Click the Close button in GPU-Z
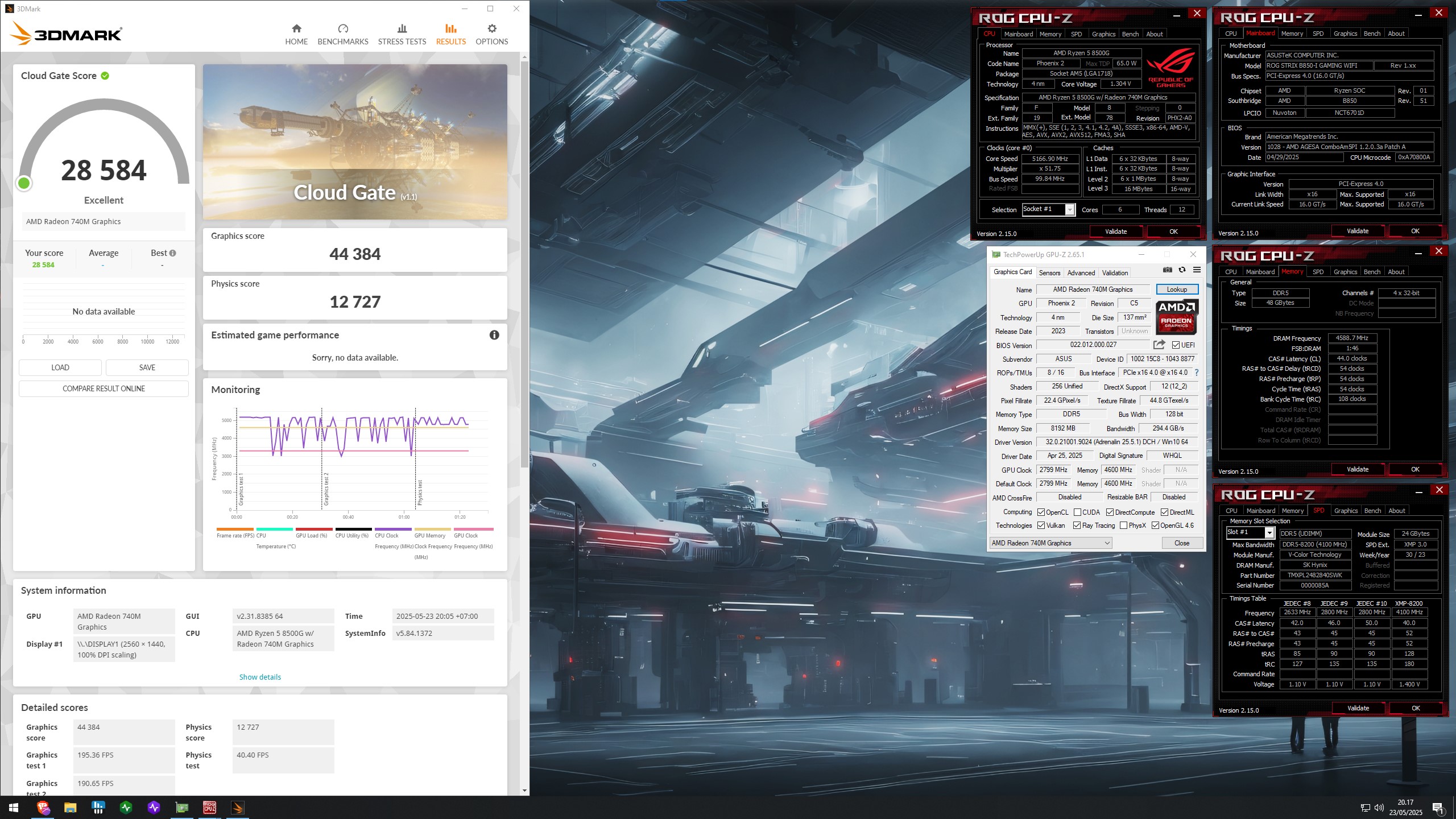Screen dimensions: 1456x819 click(1182, 543)
